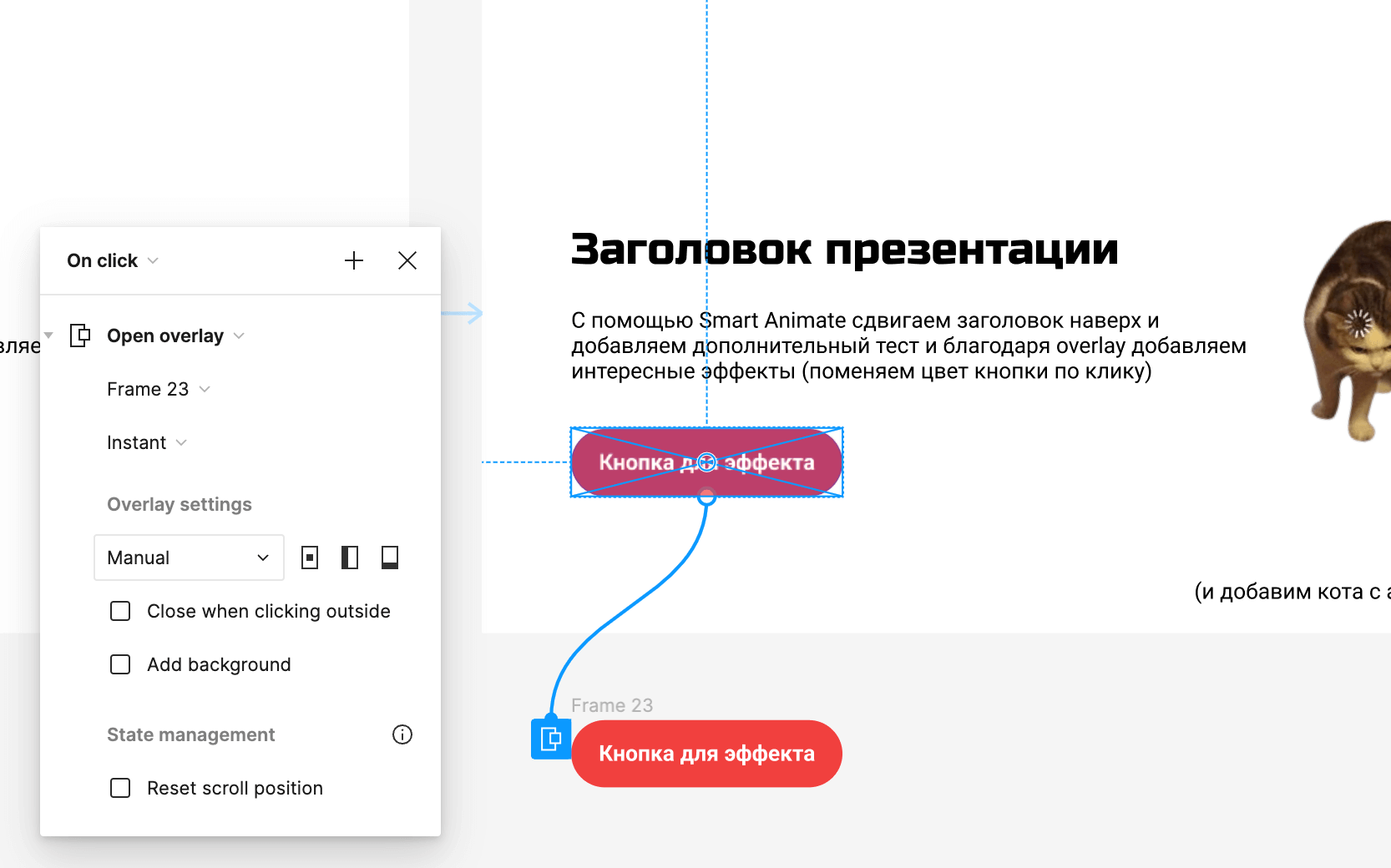This screenshot has width=1391, height=868.
Task: Open the Manual overlay settings dropdown
Action: tap(189, 557)
